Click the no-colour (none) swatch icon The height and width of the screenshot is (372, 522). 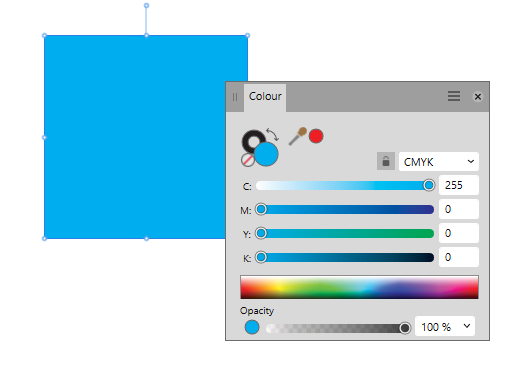[248, 160]
